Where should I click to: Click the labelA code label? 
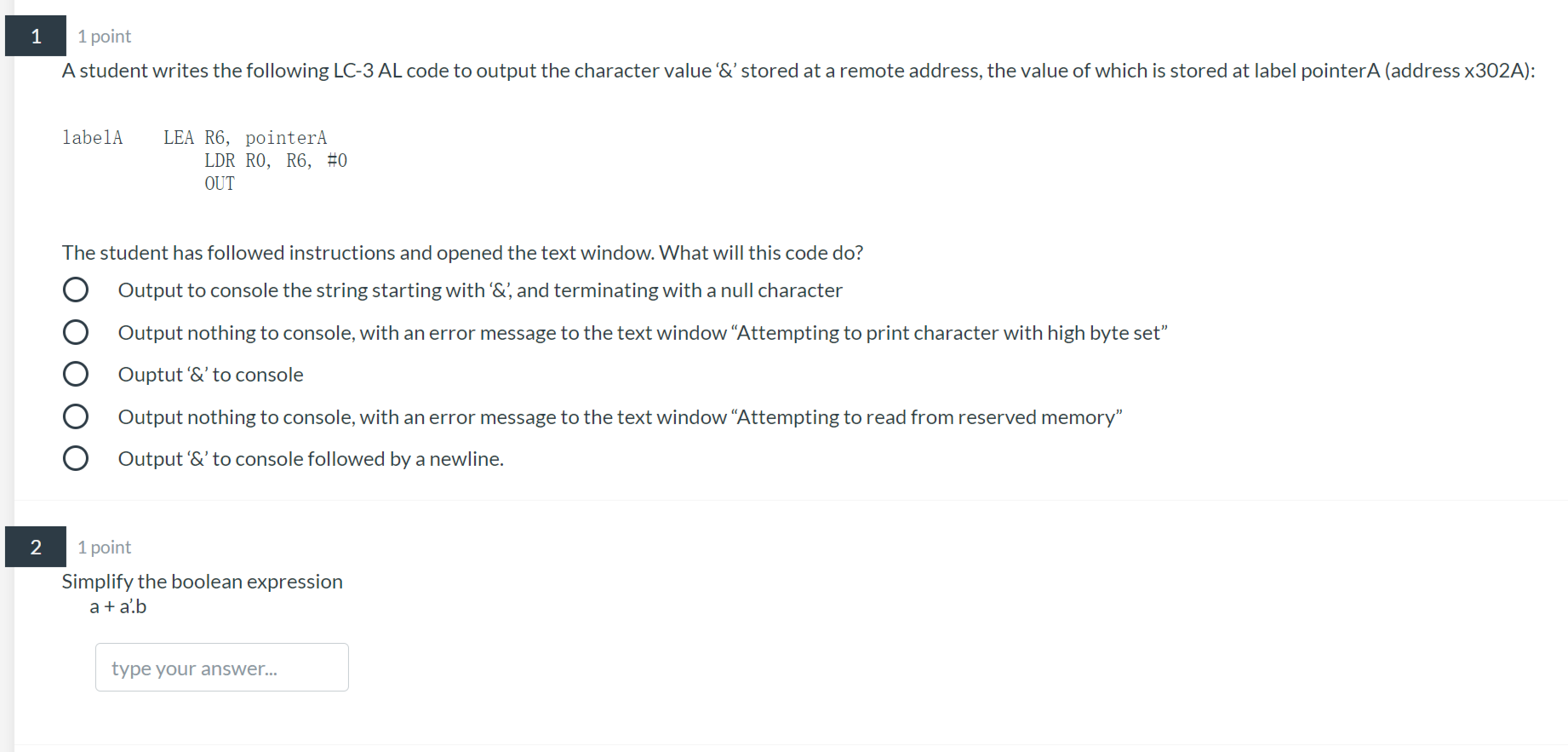[x=92, y=136]
